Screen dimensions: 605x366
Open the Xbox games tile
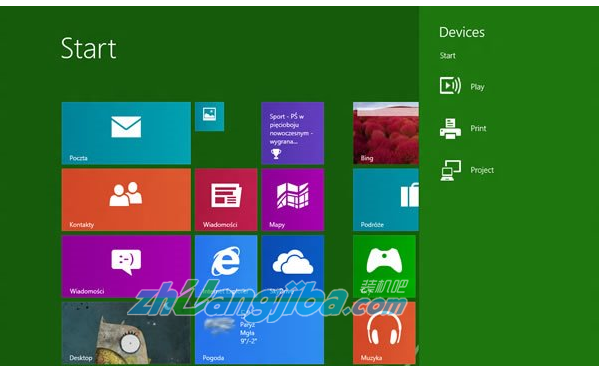(384, 266)
